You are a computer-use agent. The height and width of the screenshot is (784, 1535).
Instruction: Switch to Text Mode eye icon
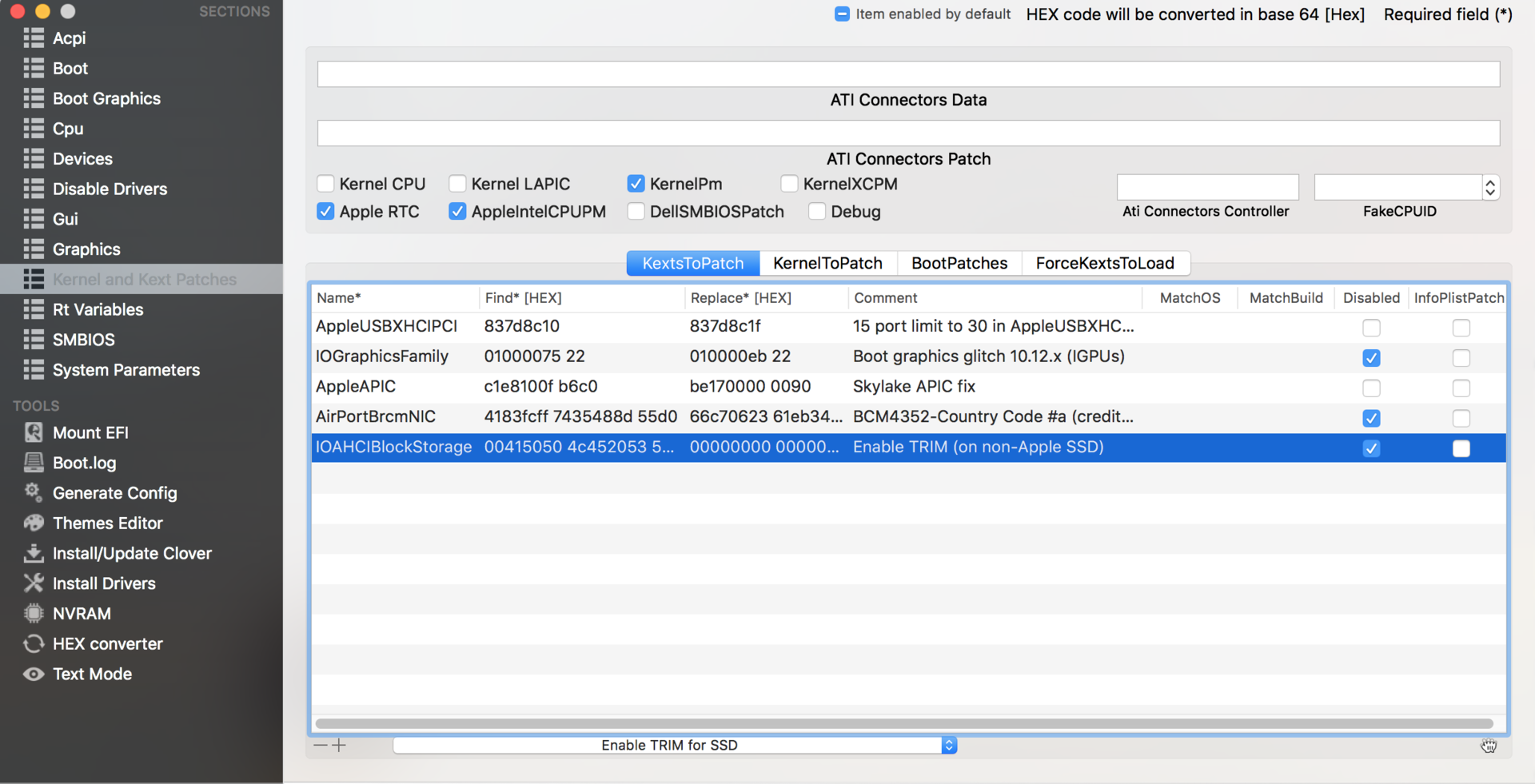(x=34, y=674)
